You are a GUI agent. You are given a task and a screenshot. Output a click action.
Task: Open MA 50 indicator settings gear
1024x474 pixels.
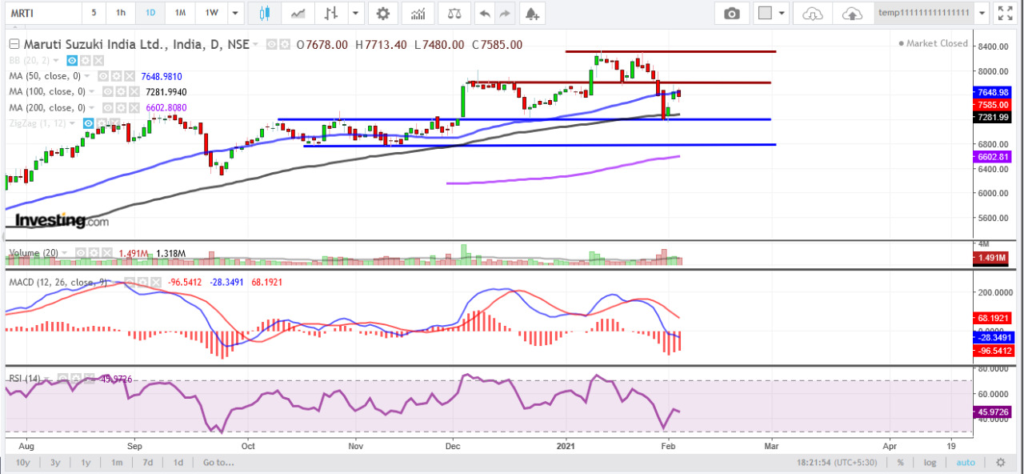pos(116,76)
